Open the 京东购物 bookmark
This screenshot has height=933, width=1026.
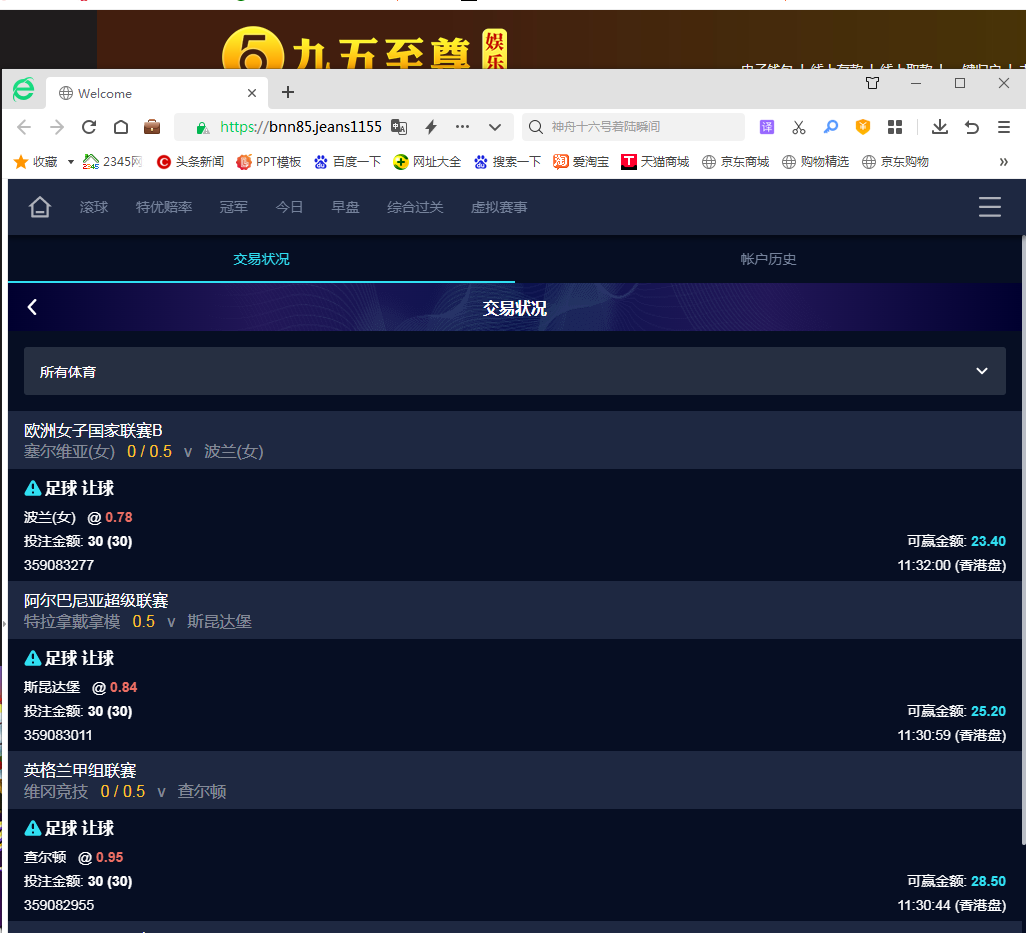895,162
